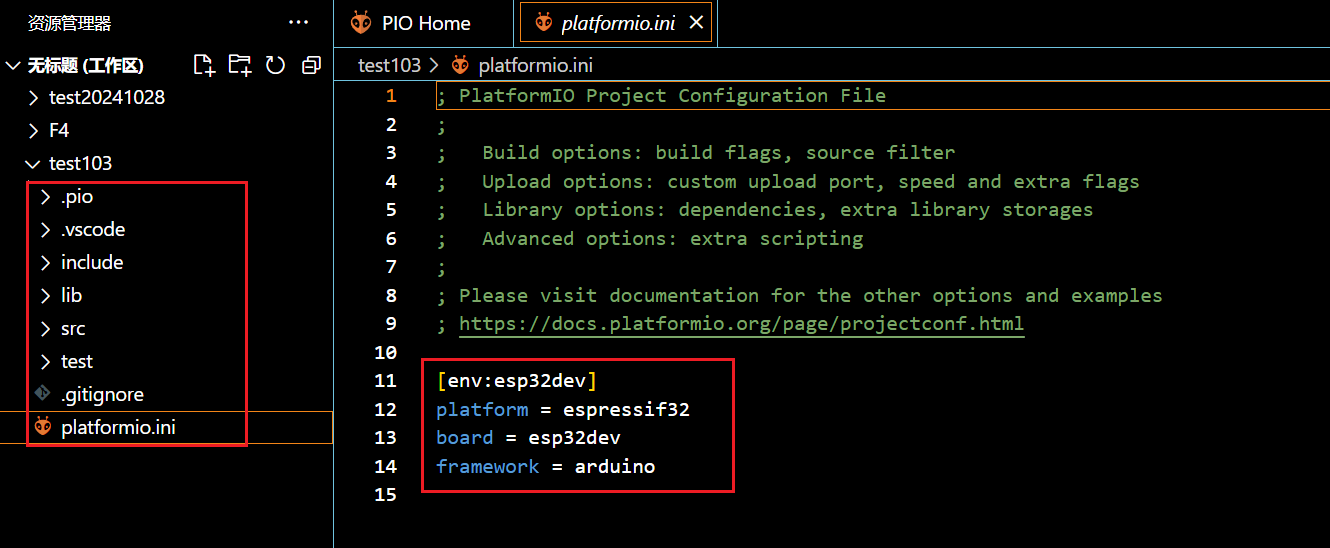Create a new file in workspace

204,65
